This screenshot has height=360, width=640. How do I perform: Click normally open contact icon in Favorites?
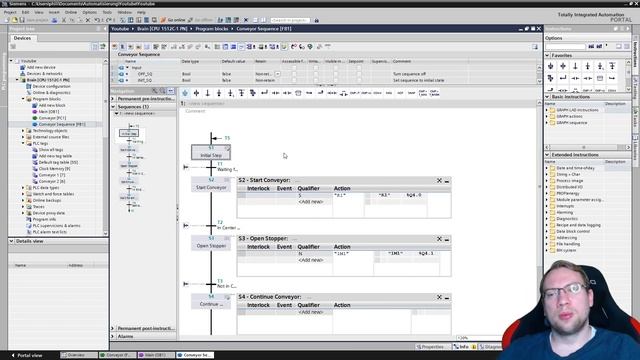[575, 78]
